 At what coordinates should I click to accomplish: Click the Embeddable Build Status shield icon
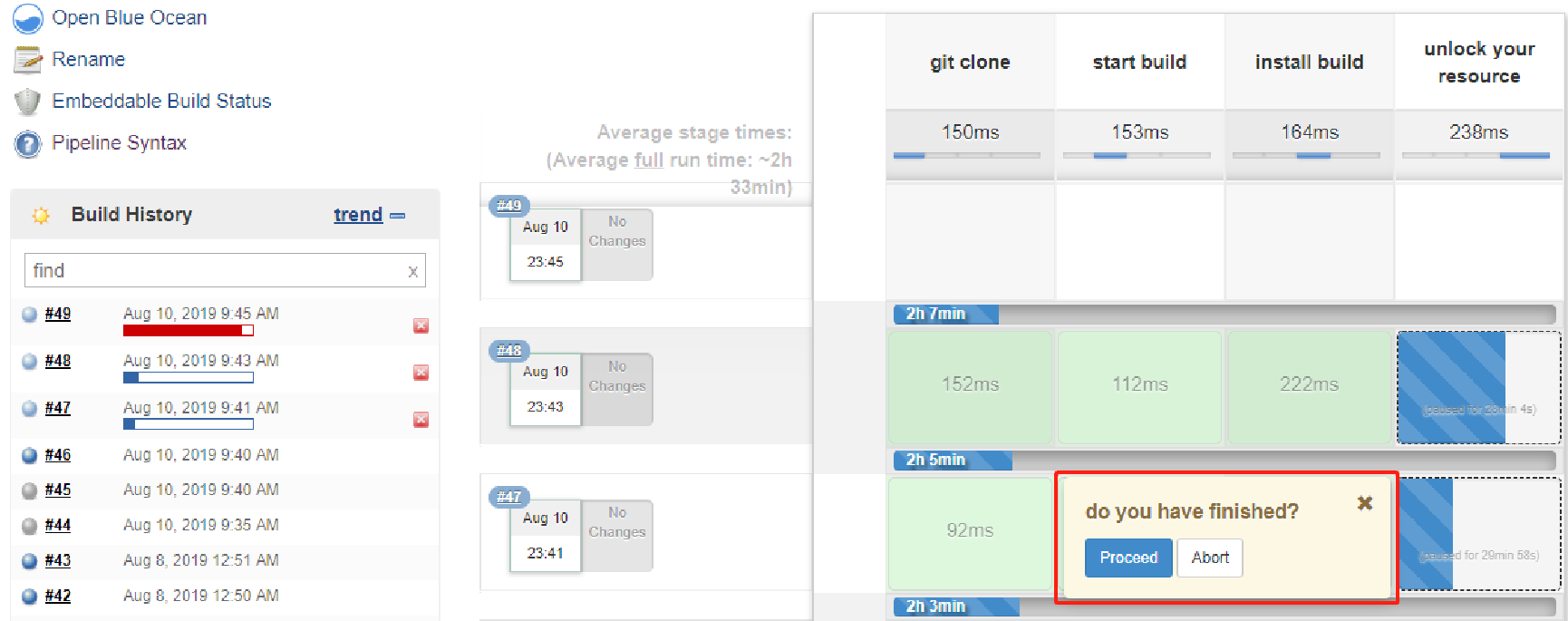click(x=27, y=102)
